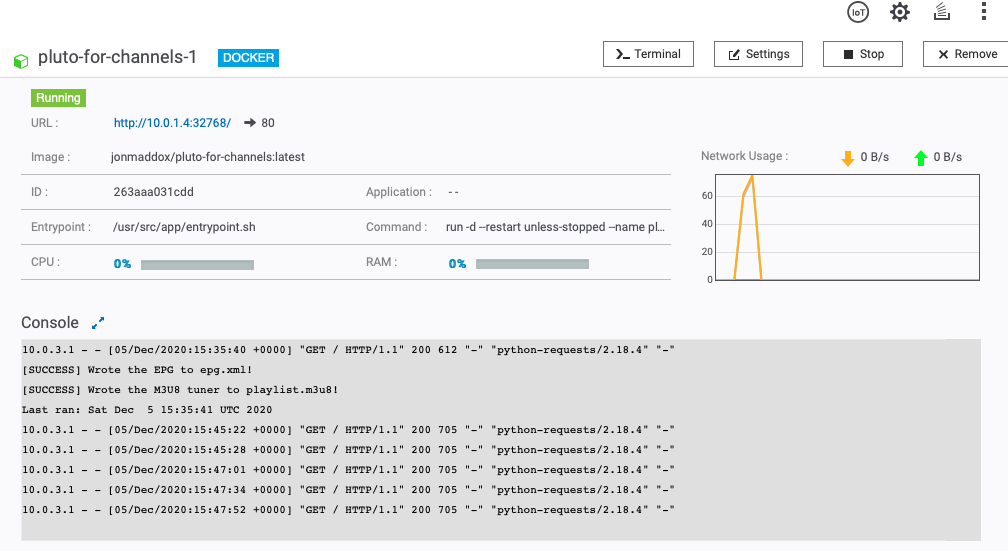Click the green Running status label
Screen dimensions: 1008x551
tap(58, 98)
